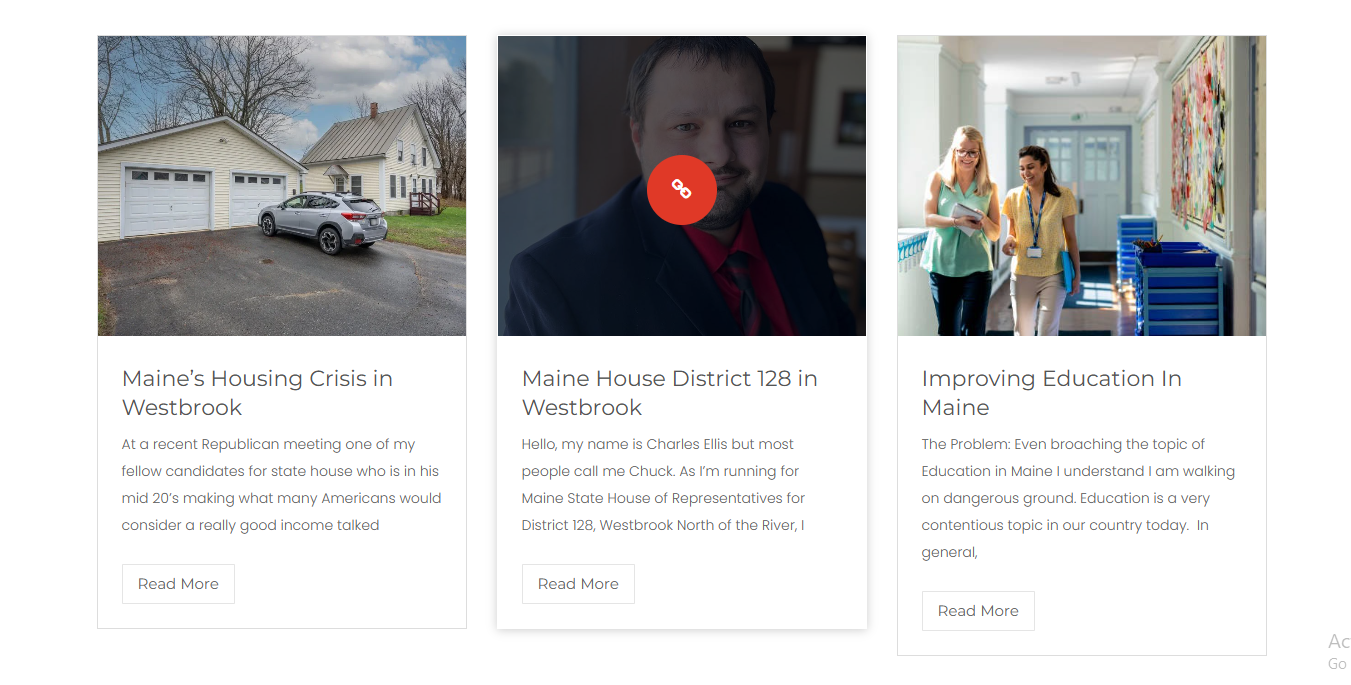
Task: Click Read More under House District 128 post
Action: click(578, 584)
